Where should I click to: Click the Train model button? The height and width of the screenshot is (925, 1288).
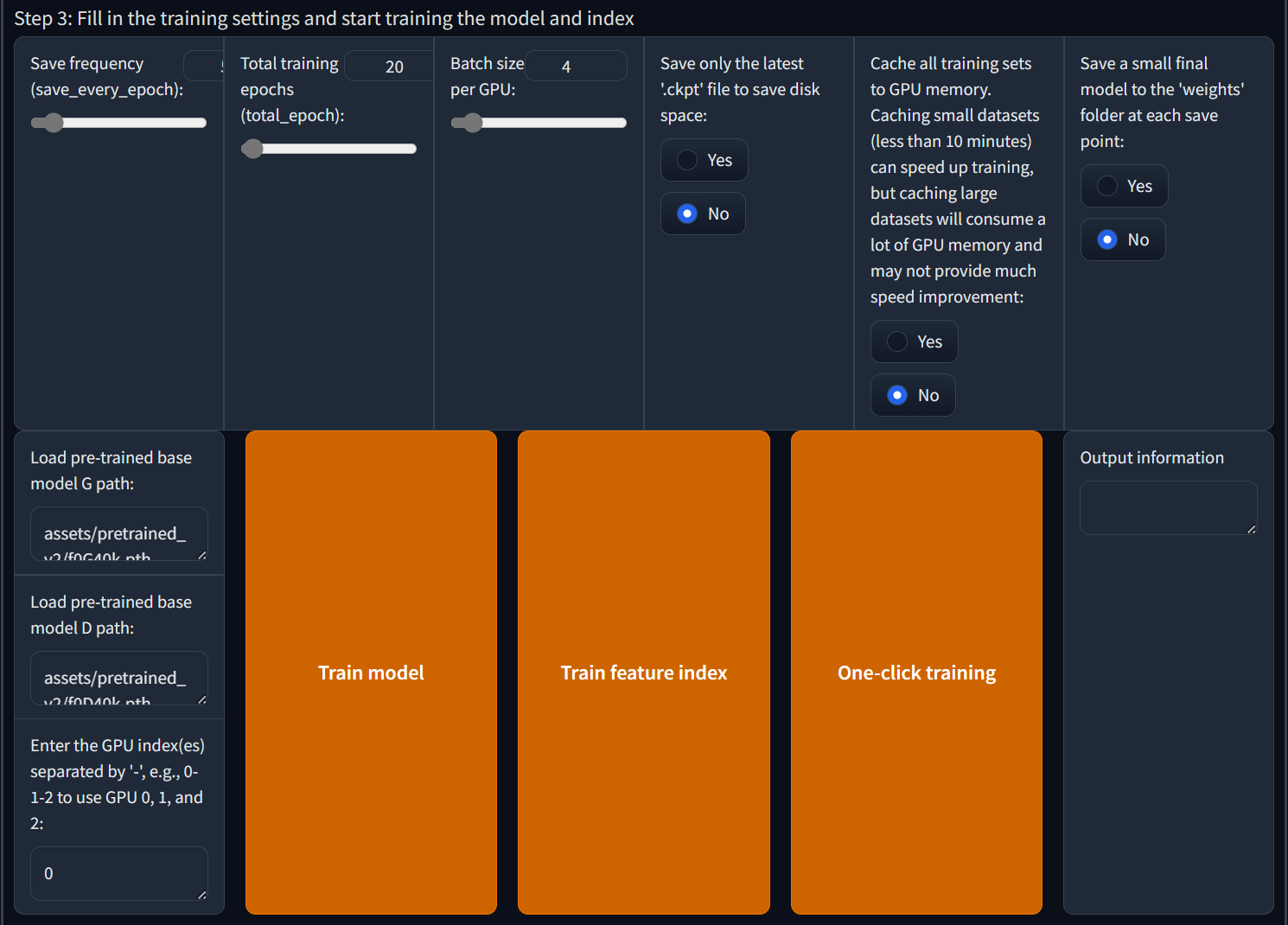pyautogui.click(x=371, y=672)
